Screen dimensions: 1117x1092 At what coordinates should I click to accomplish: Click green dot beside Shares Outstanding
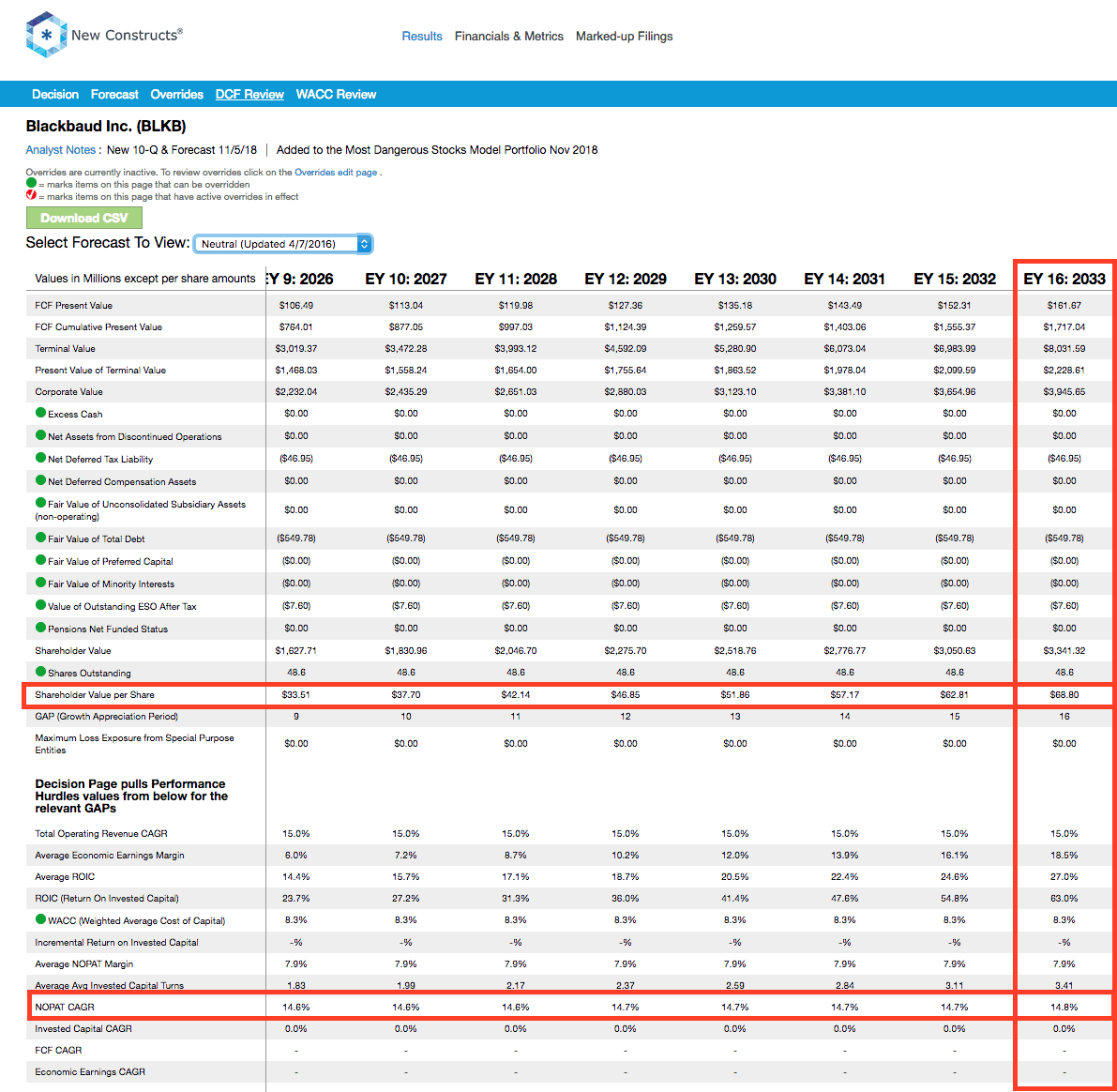(x=40, y=672)
